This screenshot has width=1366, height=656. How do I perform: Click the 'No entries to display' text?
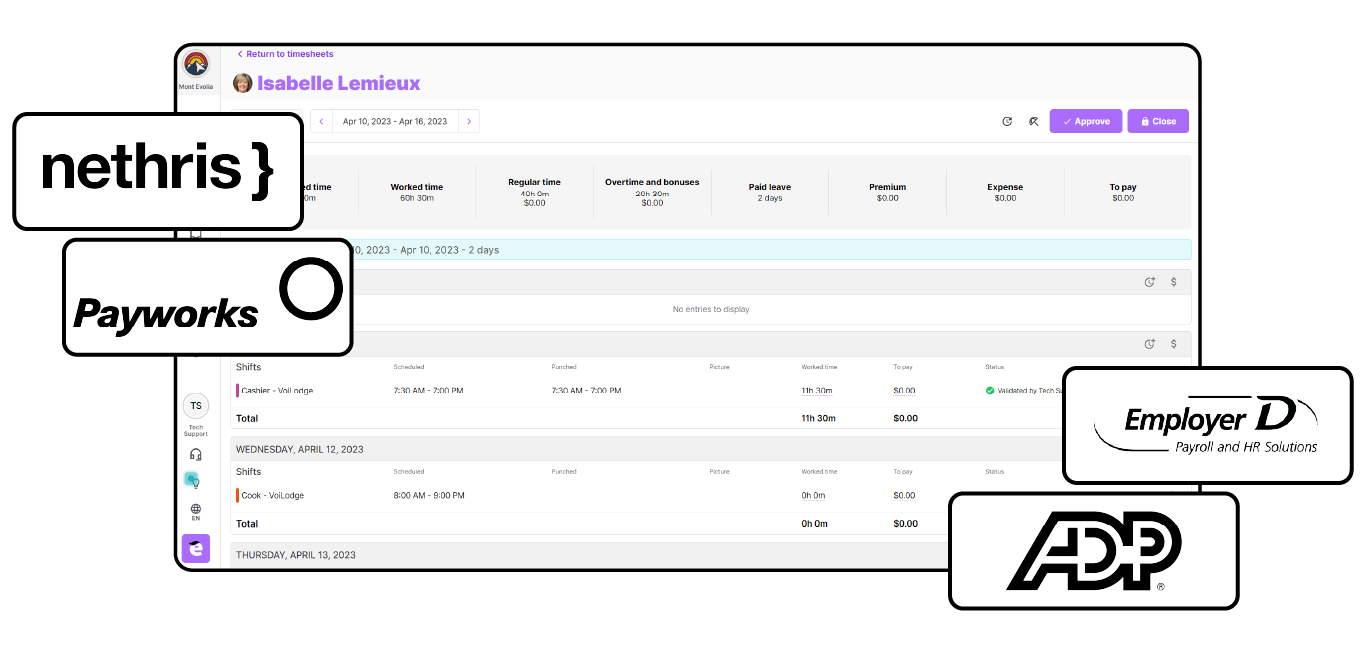click(711, 309)
